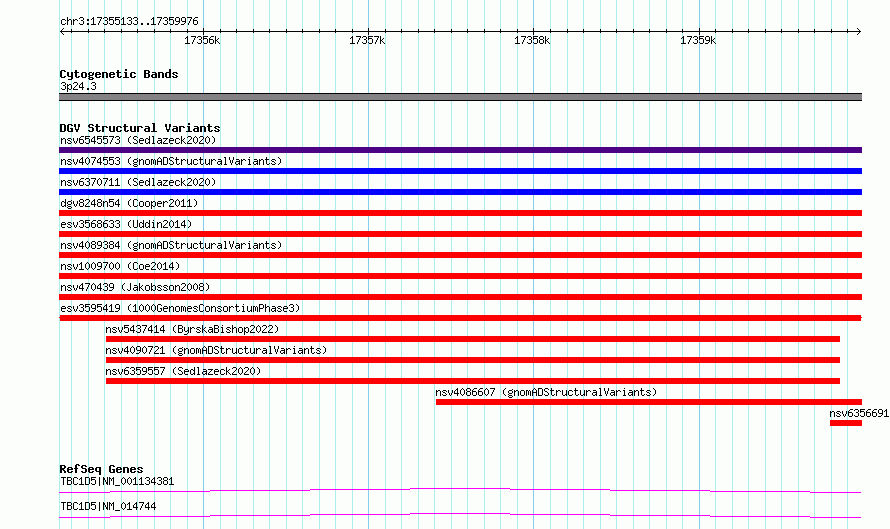
Task: Select variant label esv3568633 (Uddin2014)
Action: [x=126, y=224]
